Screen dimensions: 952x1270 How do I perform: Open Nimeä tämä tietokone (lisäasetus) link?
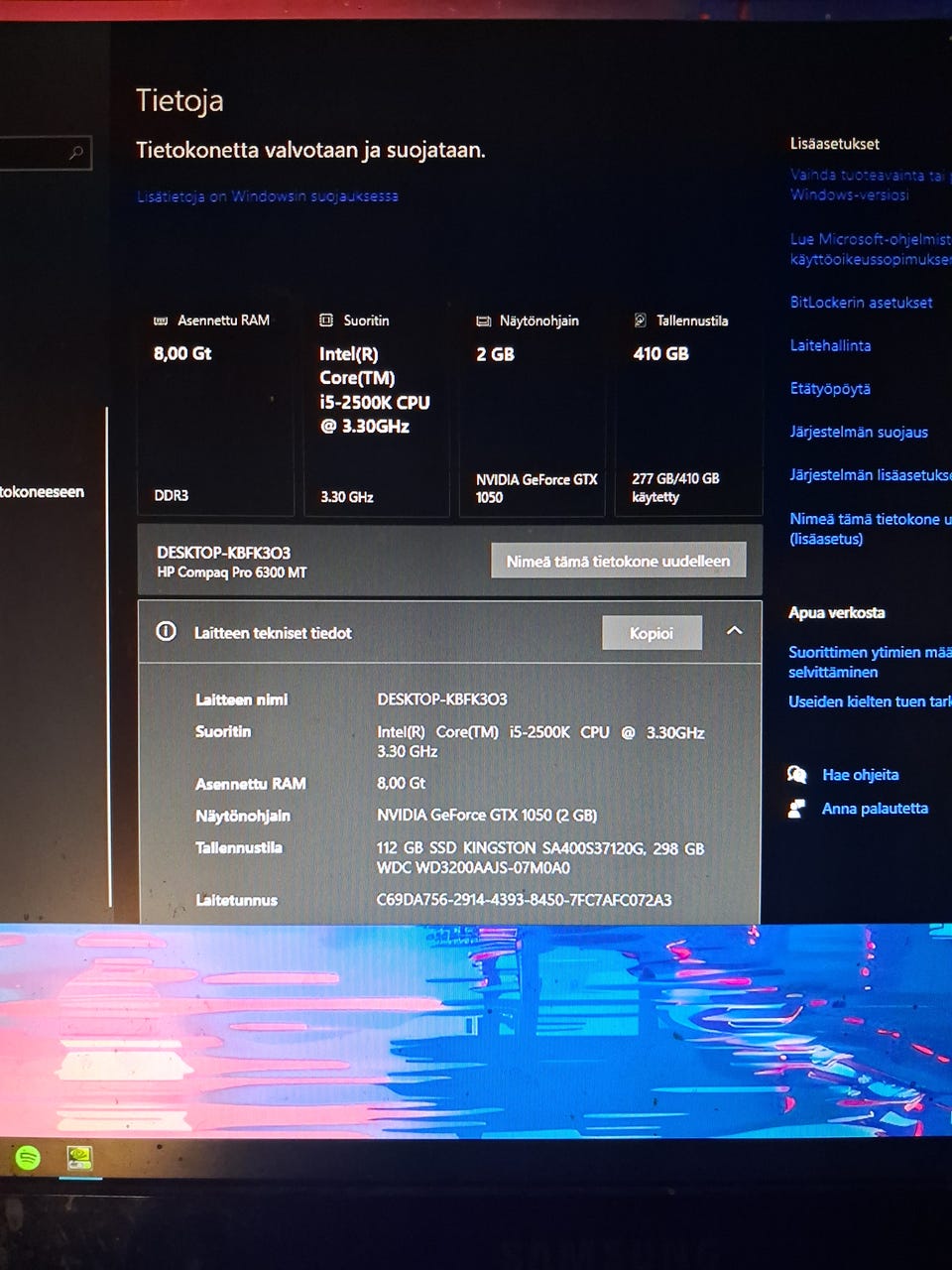pos(871,529)
